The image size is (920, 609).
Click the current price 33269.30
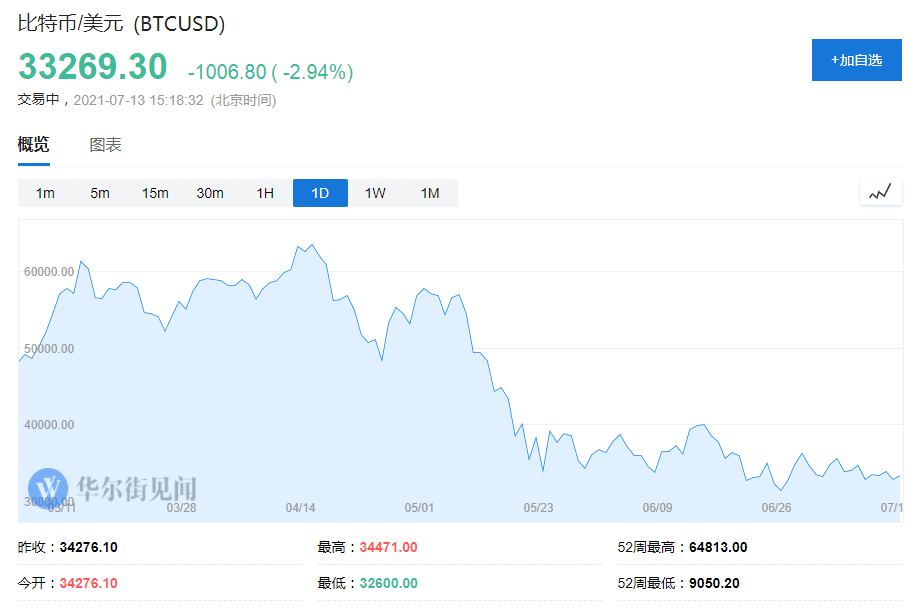[92, 67]
